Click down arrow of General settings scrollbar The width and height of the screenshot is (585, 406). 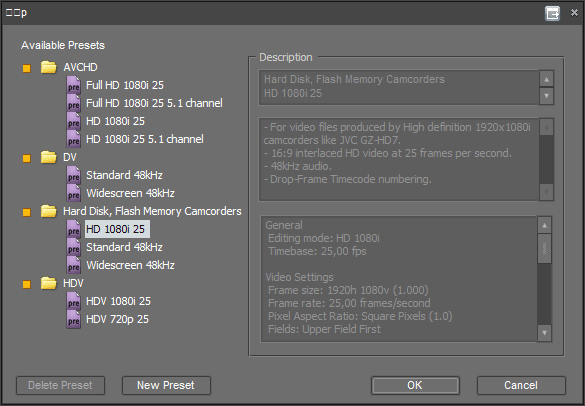tap(544, 332)
